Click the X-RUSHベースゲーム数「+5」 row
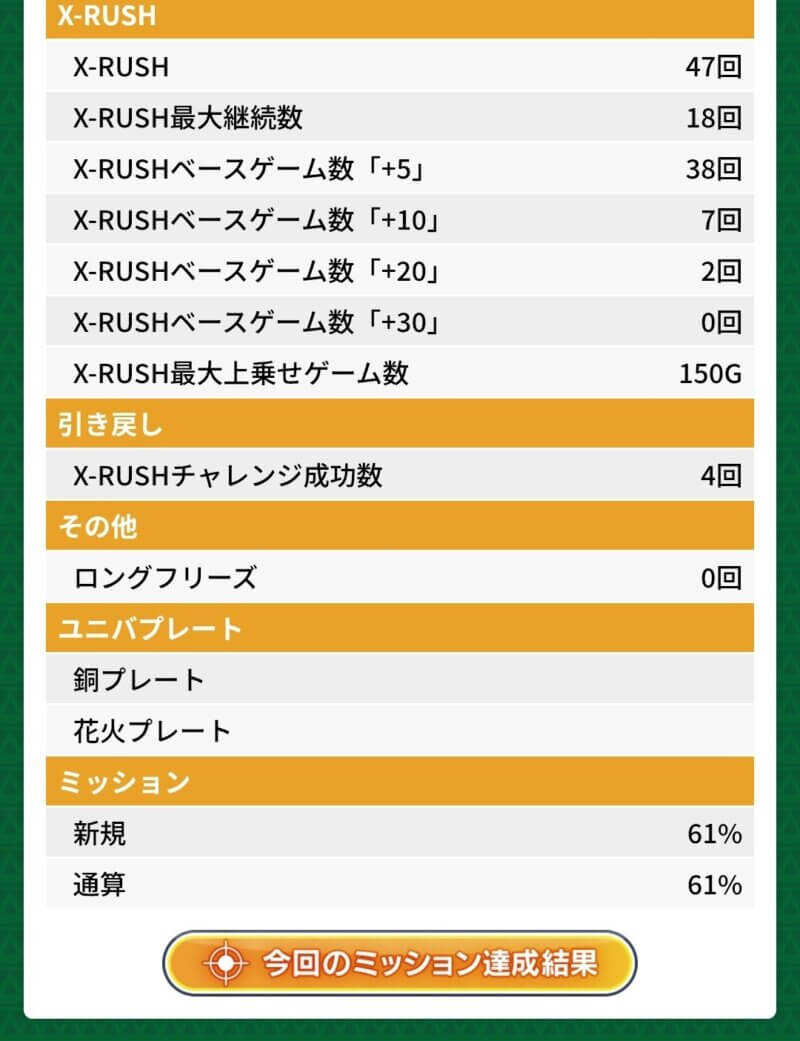The width and height of the screenshot is (800, 1041). point(400,169)
